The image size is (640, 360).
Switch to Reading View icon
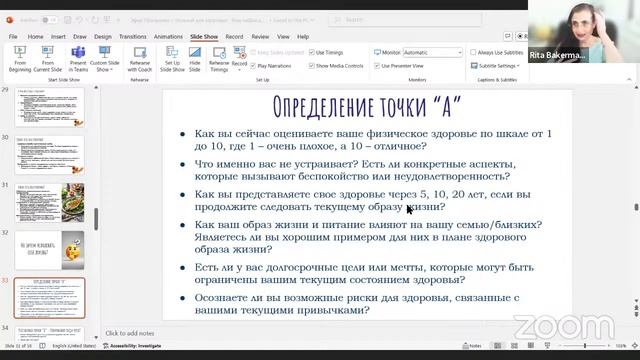point(531,346)
